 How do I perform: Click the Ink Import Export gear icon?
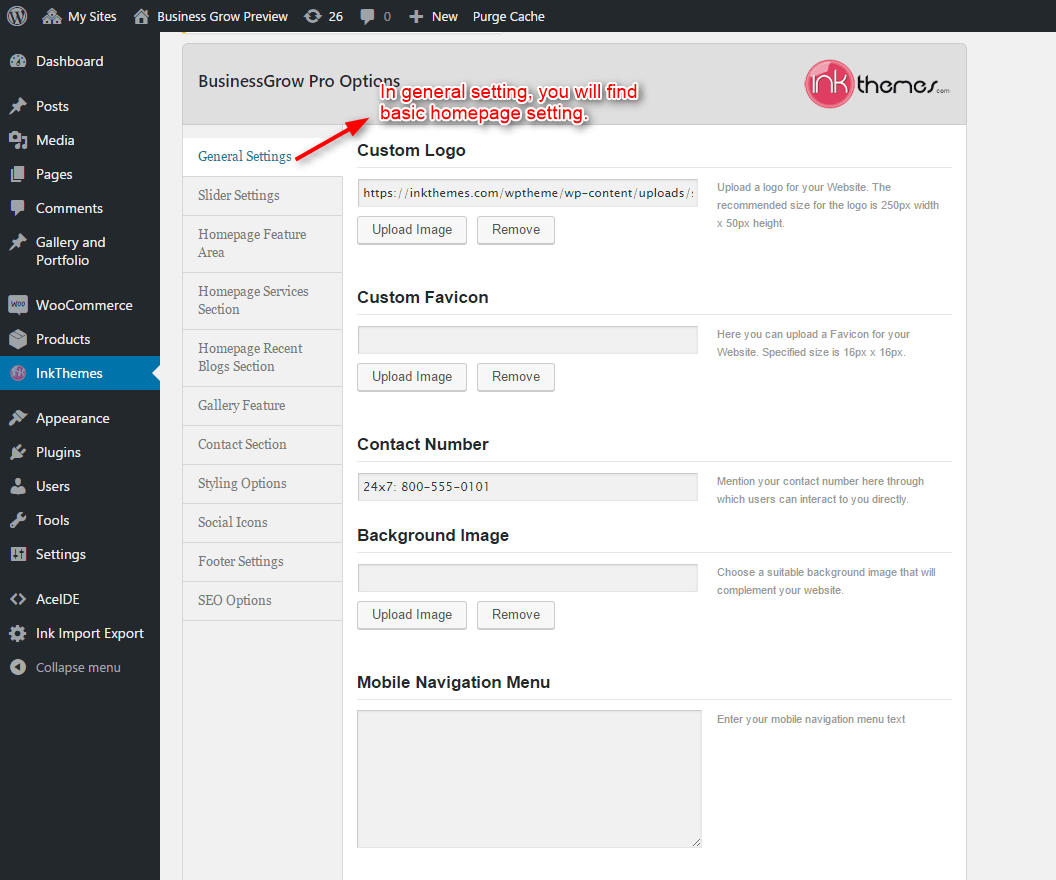(18, 633)
